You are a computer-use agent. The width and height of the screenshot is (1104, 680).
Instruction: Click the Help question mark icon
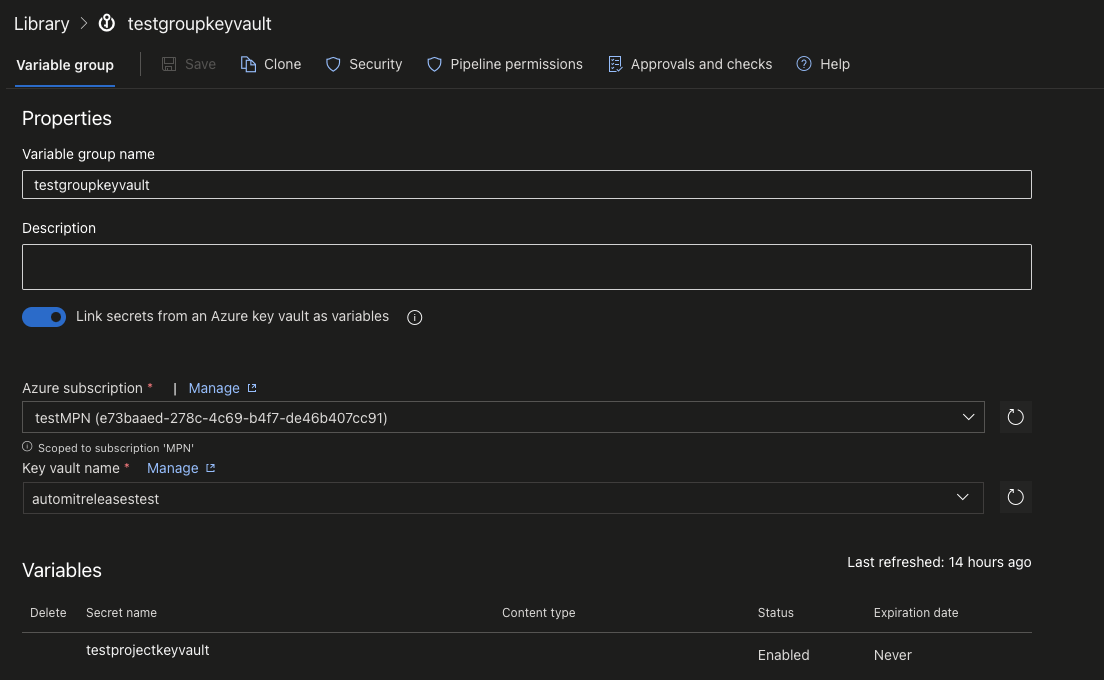tap(804, 64)
